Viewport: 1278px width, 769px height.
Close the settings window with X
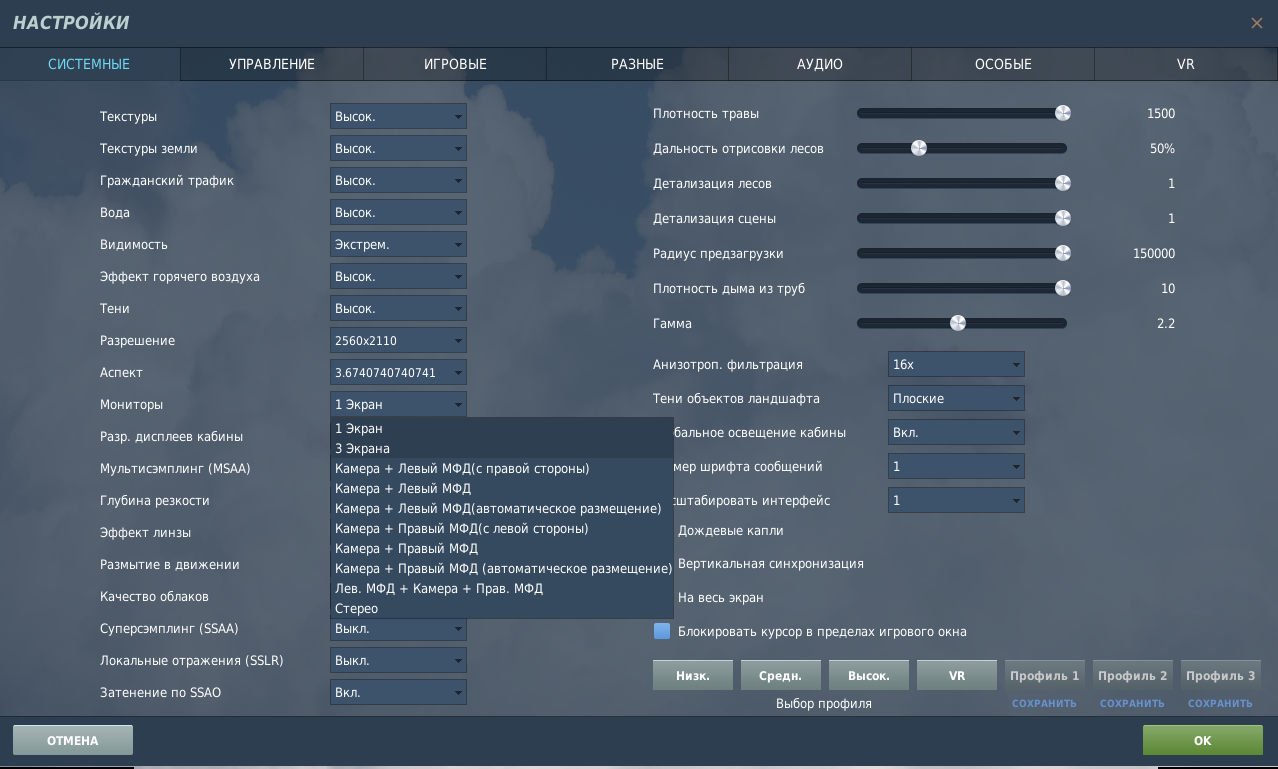click(x=1257, y=23)
